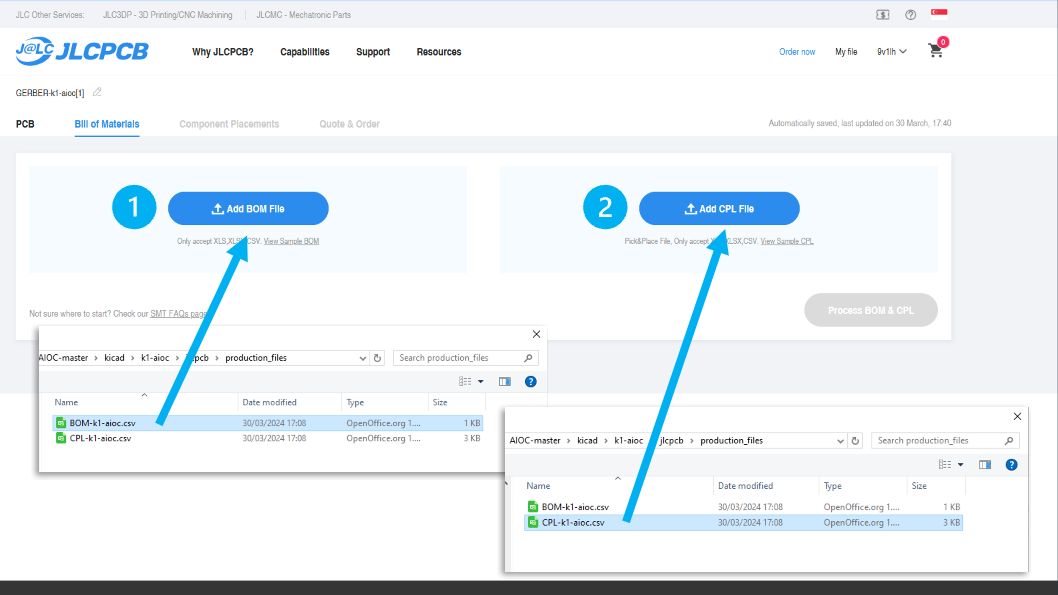Toggle preview pane in upper file dialog
This screenshot has width=1058, height=595.
click(505, 381)
